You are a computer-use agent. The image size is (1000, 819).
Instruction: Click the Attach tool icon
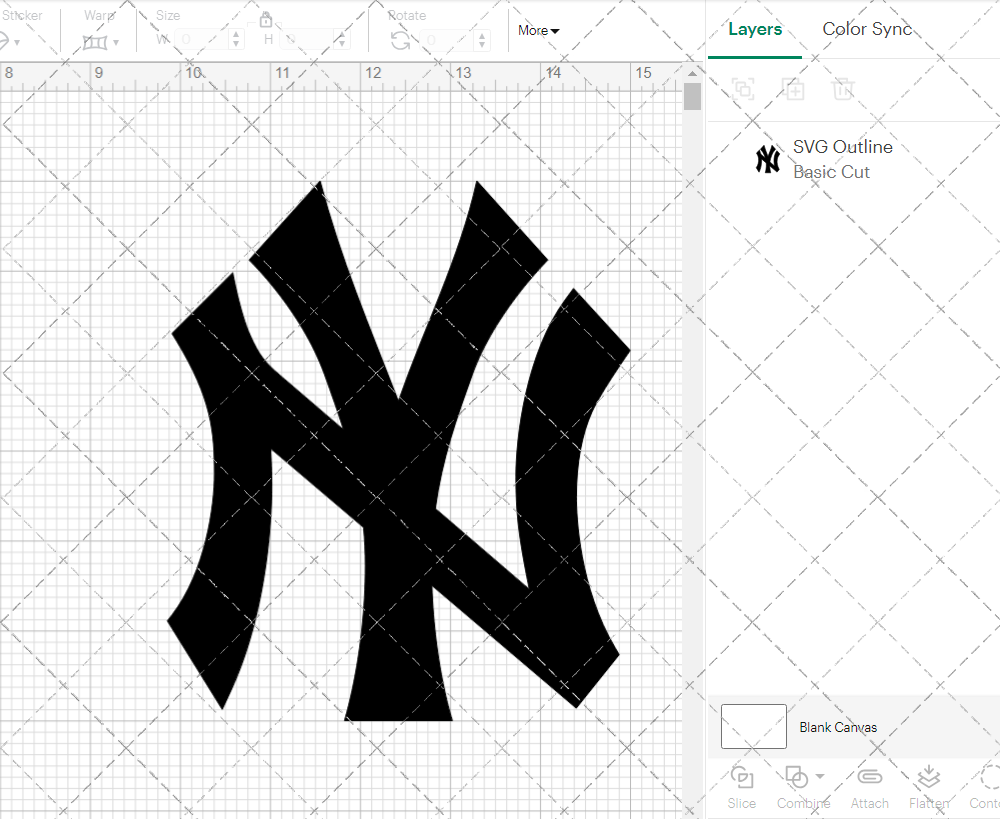[x=869, y=777]
